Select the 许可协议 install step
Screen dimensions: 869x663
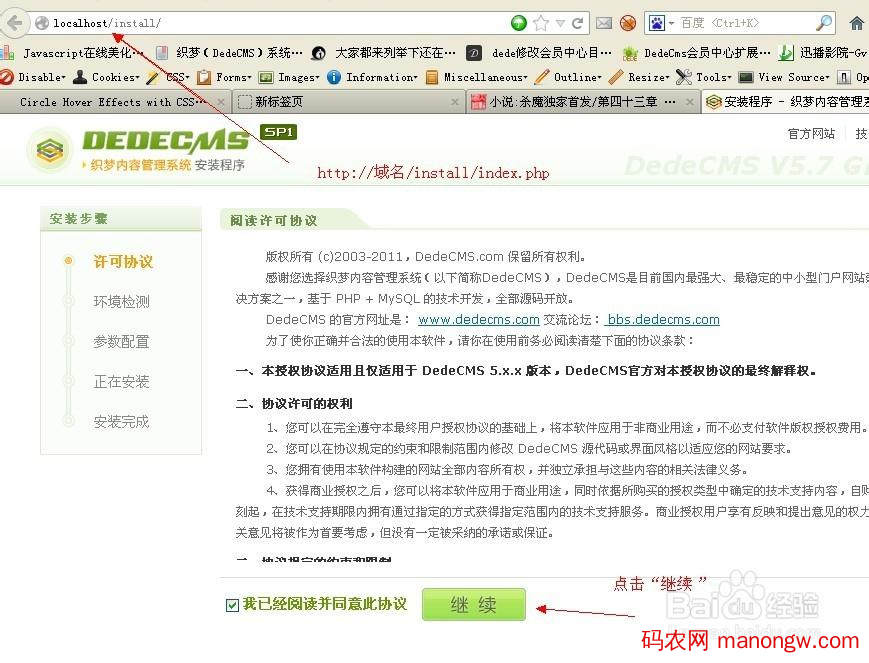[x=123, y=261]
